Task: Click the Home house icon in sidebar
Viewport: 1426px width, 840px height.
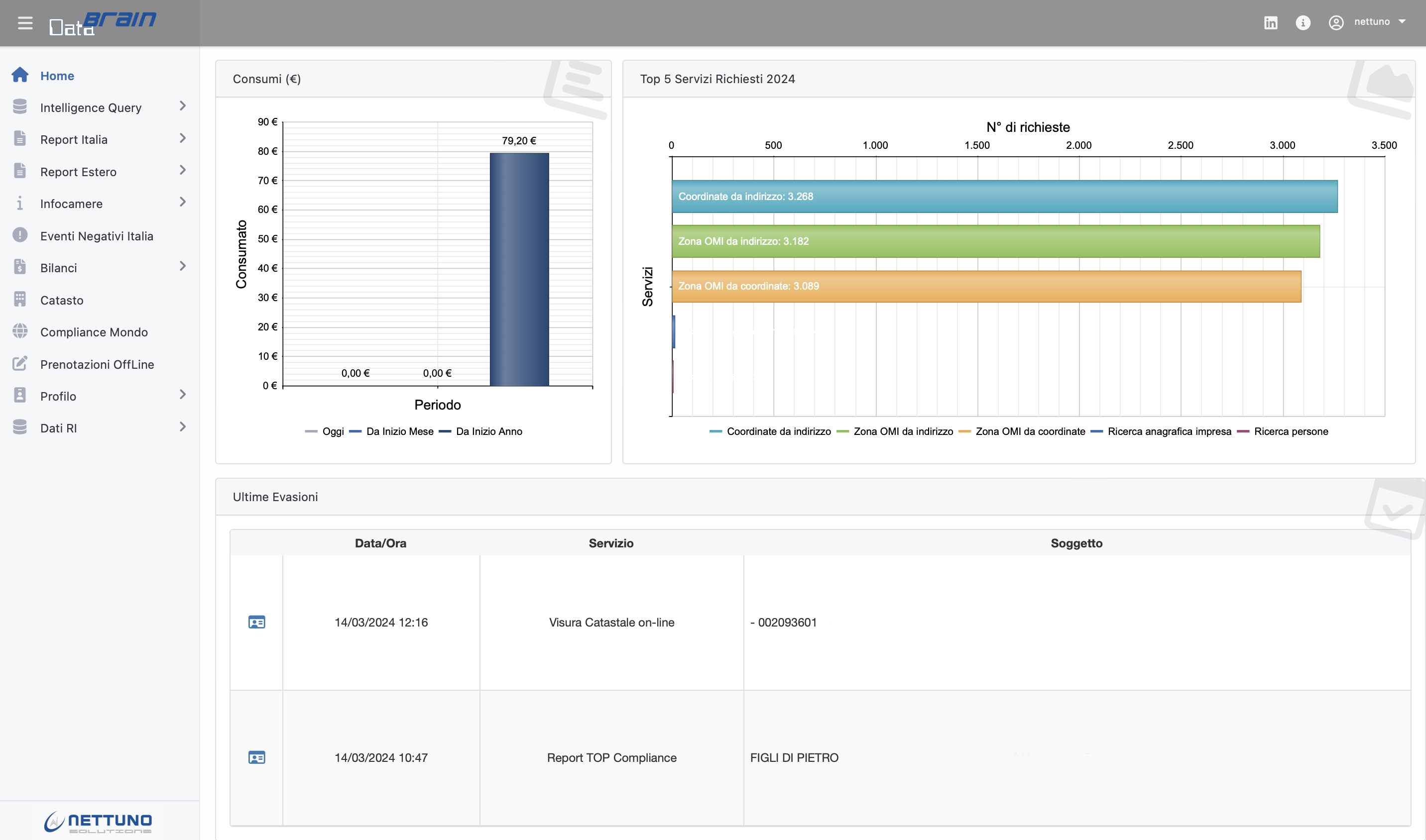Action: coord(20,75)
